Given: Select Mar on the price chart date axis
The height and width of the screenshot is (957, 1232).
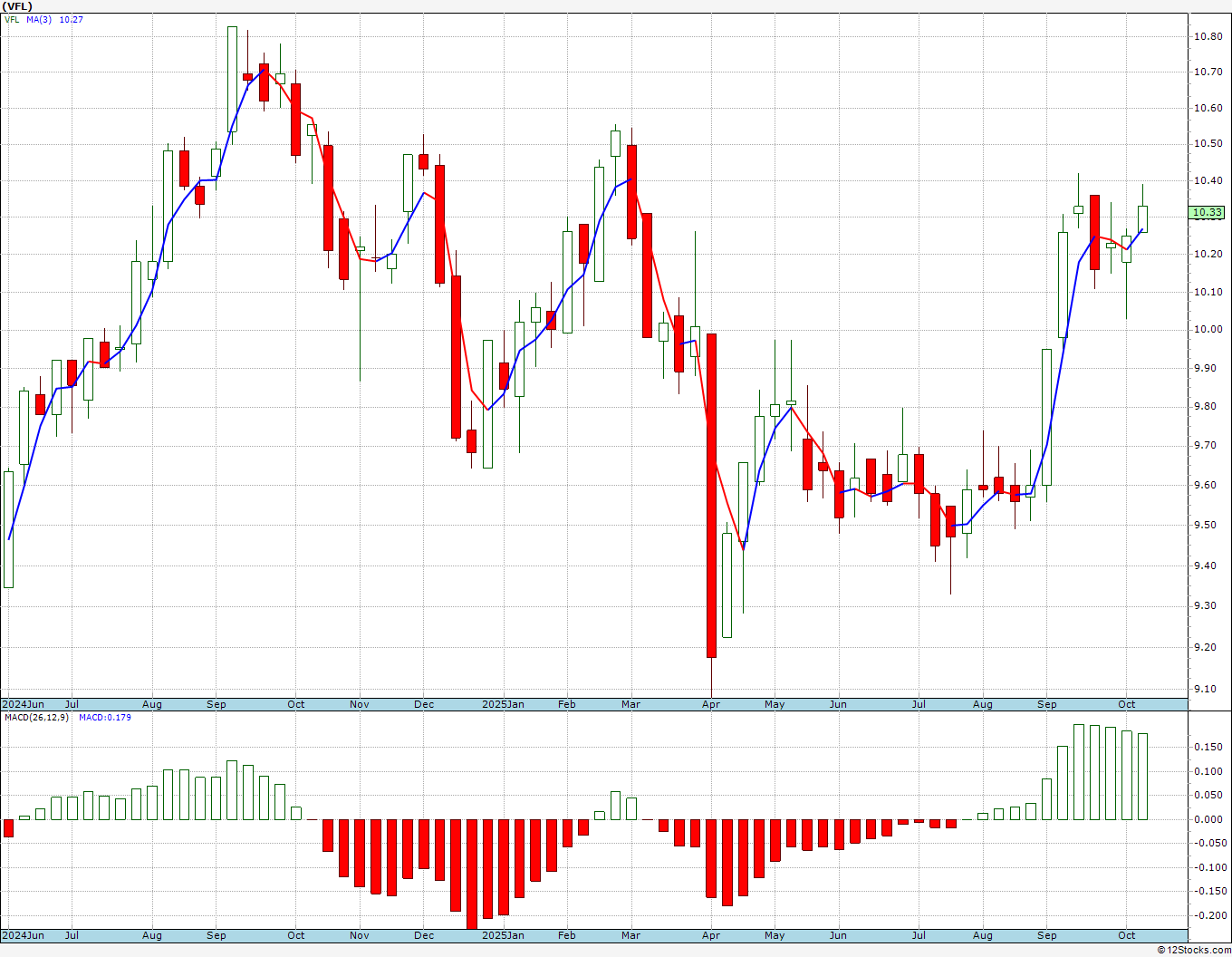Looking at the screenshot, I should tap(630, 704).
